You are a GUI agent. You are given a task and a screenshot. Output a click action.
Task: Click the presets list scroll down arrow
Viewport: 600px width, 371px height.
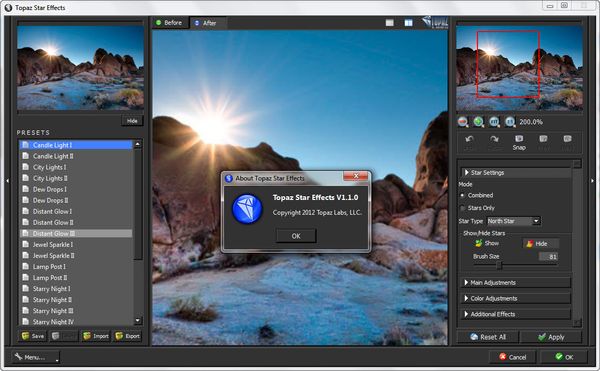[x=138, y=321]
